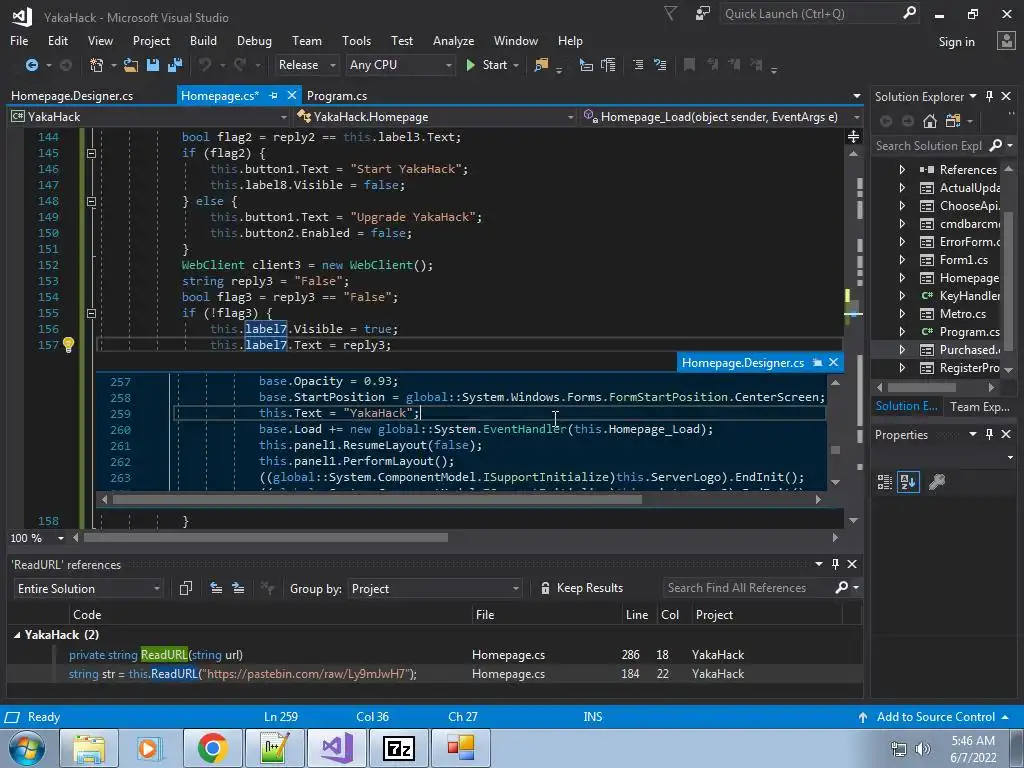Switch to the Homepage.Designer.cs tab
The height and width of the screenshot is (768, 1024).
72,95
